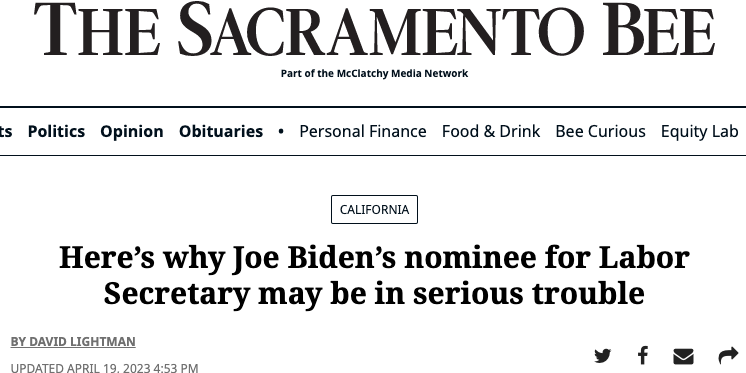
Task: Open the Opinion section
Action: pos(132,131)
